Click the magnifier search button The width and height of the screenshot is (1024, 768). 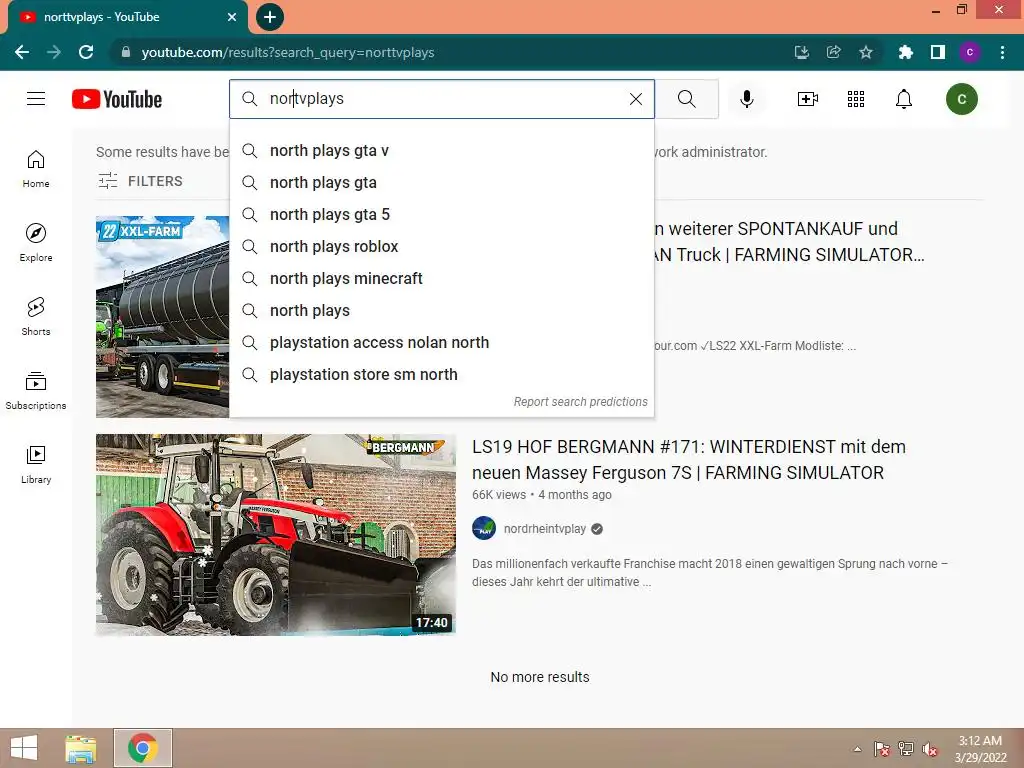click(x=686, y=99)
